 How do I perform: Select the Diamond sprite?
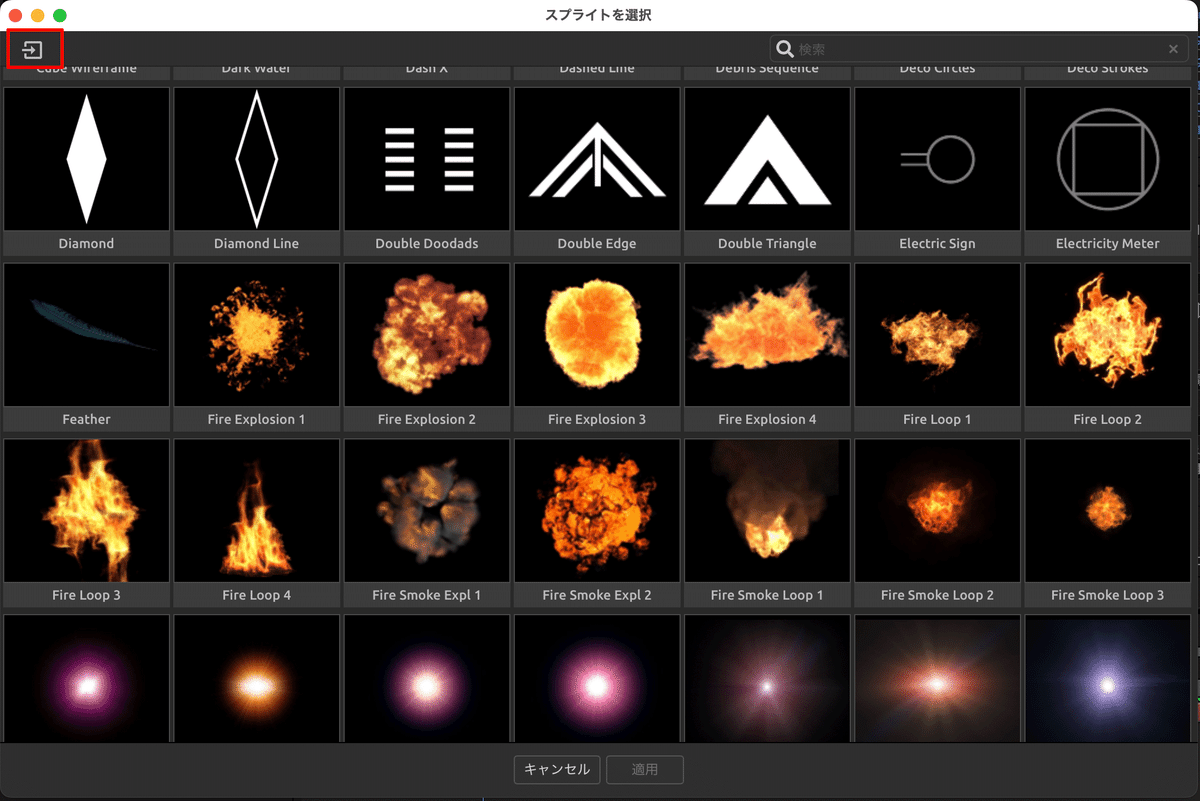pos(86,158)
